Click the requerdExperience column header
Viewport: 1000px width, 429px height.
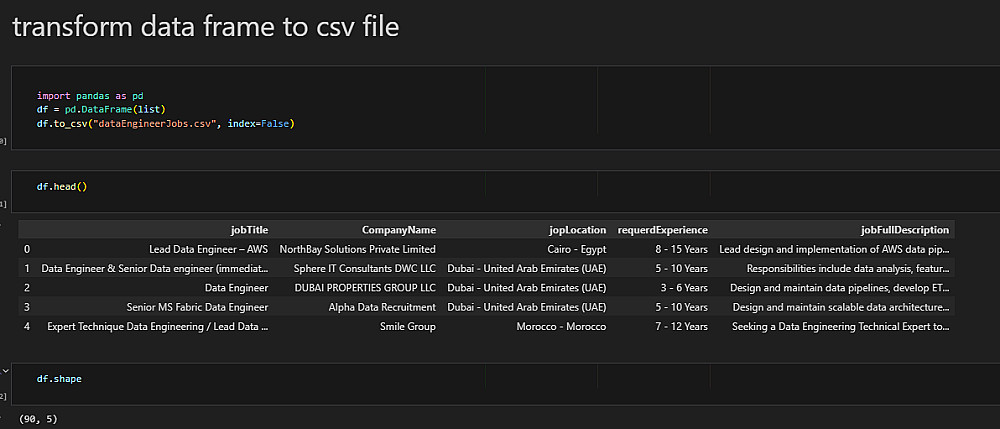662,230
